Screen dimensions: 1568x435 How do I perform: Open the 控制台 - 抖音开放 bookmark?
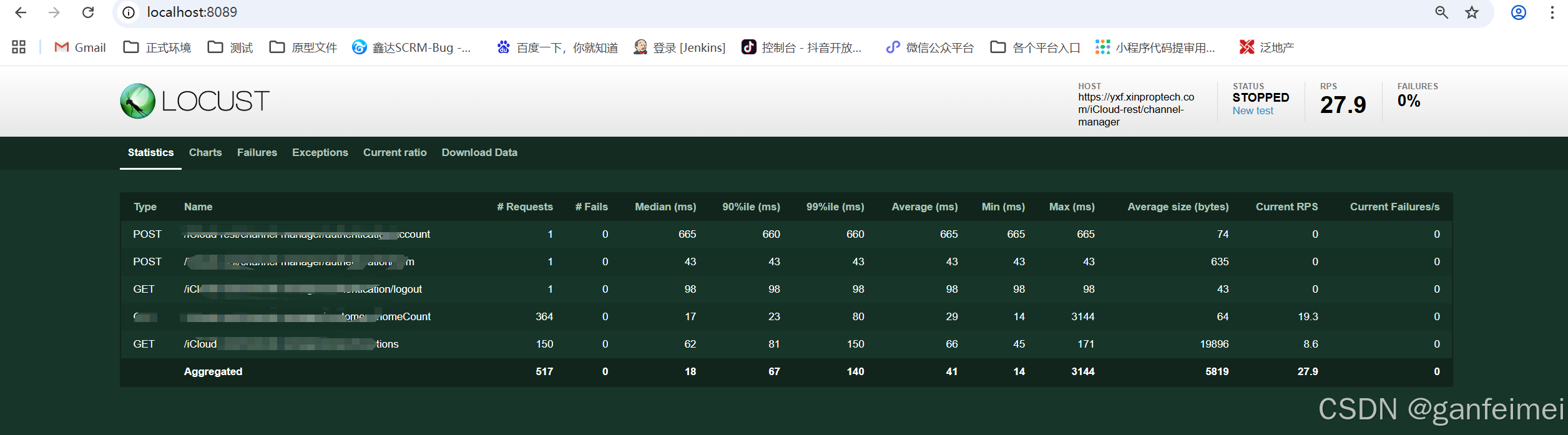(x=801, y=47)
